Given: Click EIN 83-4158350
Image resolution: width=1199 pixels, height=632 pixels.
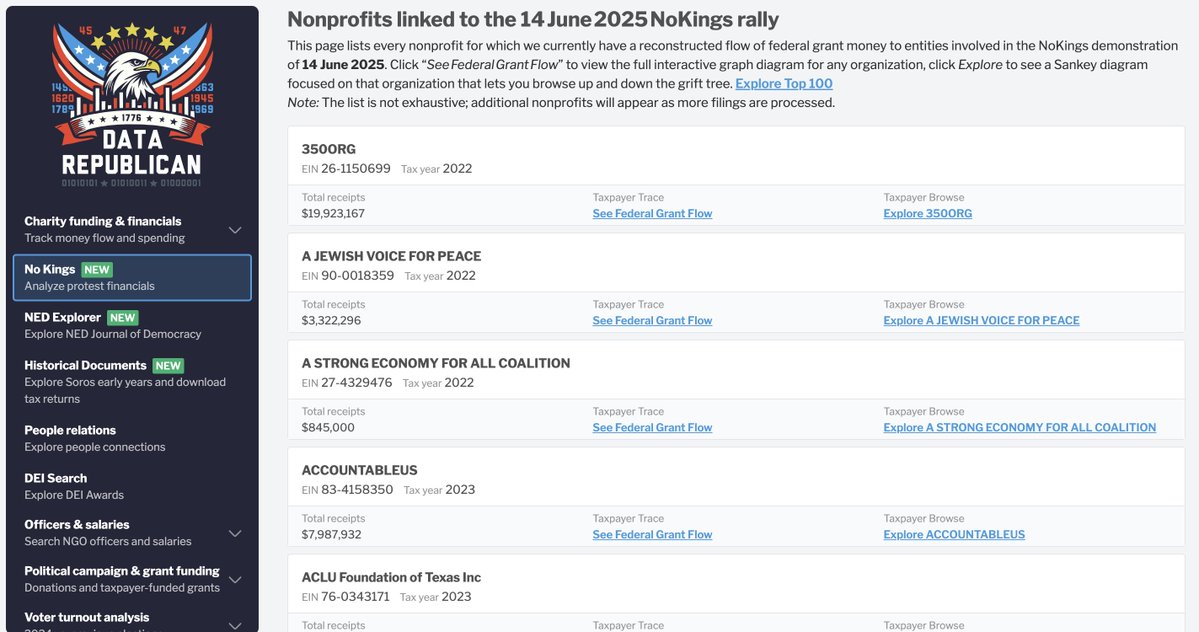Looking at the screenshot, I should [x=347, y=489].
